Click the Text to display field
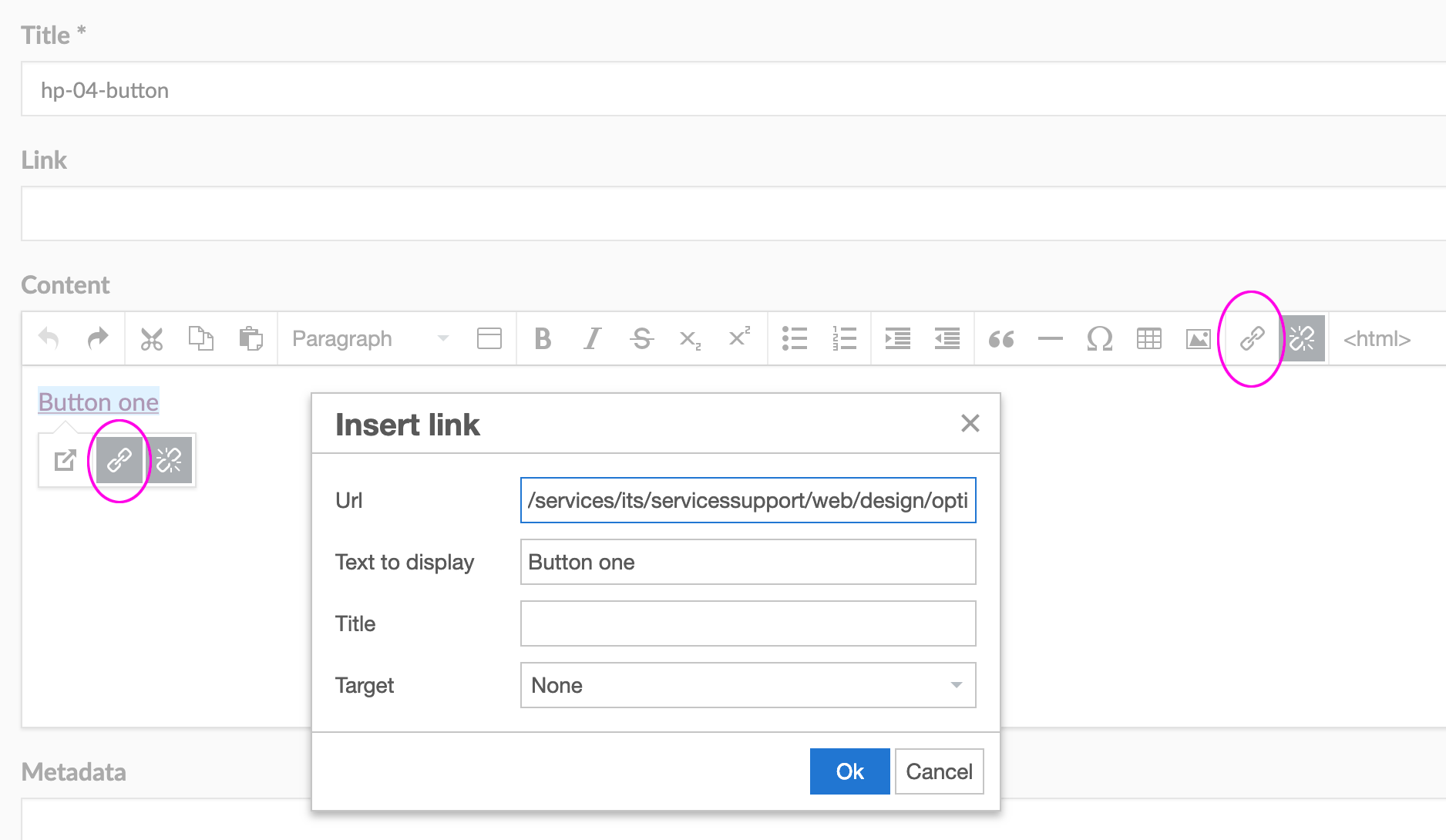Viewport: 1446px width, 840px height. (748, 562)
